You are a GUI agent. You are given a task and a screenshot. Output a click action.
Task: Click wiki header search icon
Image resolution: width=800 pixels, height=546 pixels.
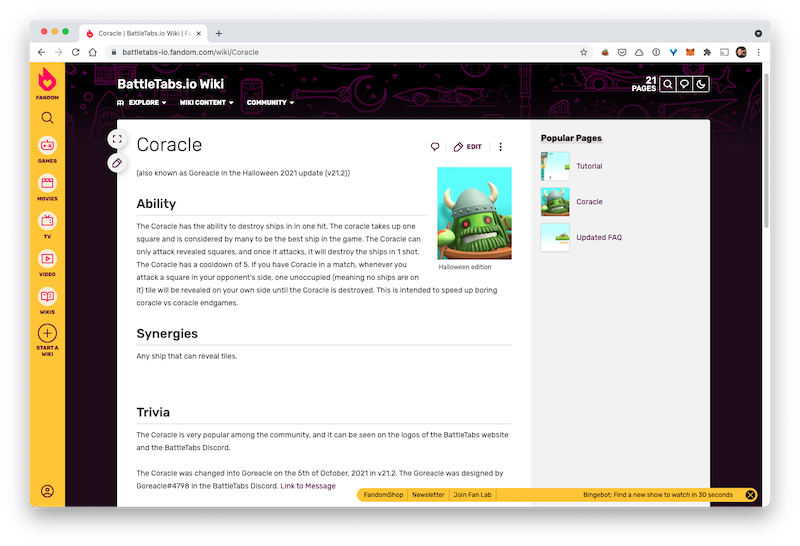pos(667,84)
